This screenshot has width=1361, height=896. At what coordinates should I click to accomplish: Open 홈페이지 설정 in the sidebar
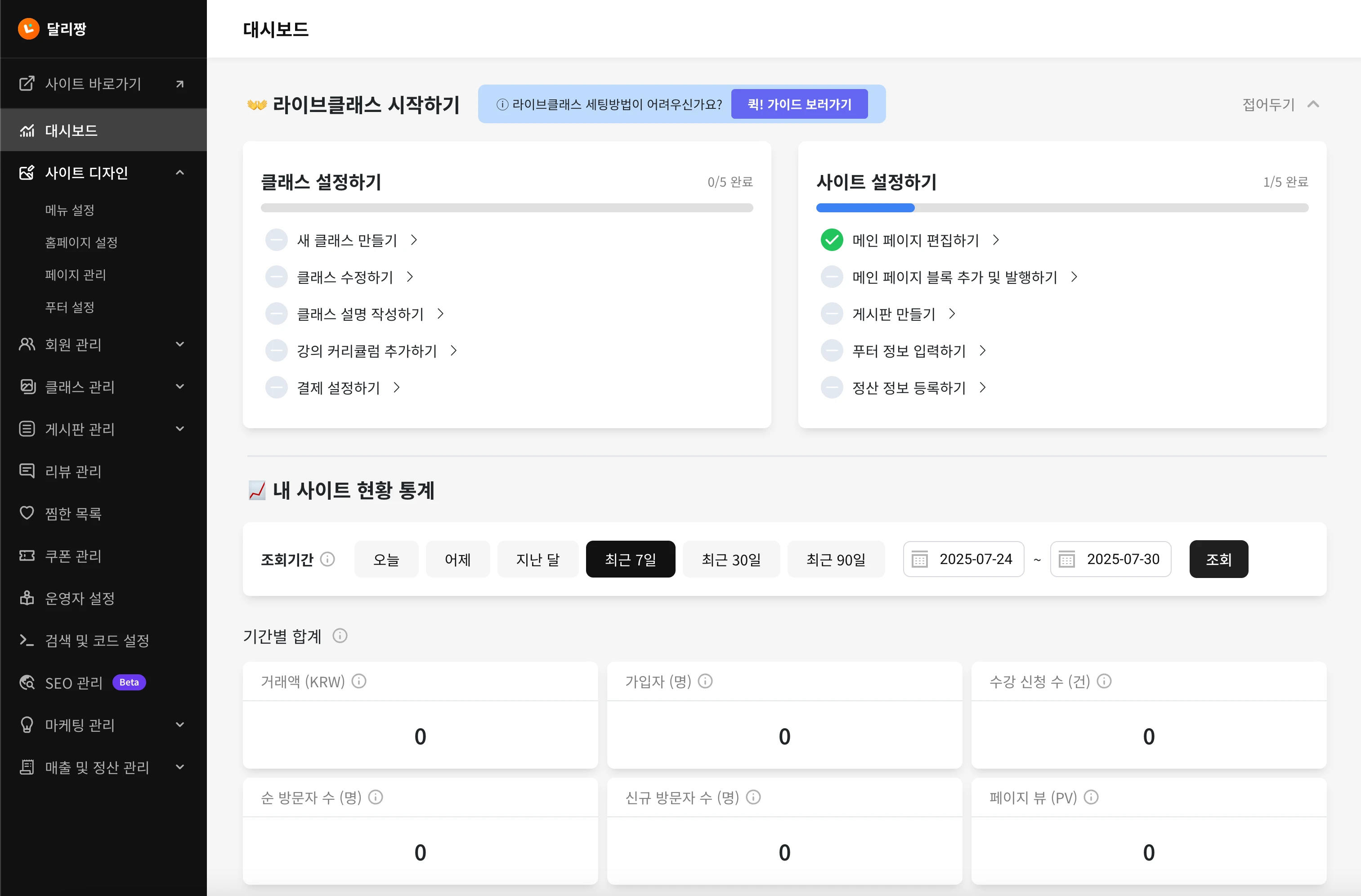81,242
